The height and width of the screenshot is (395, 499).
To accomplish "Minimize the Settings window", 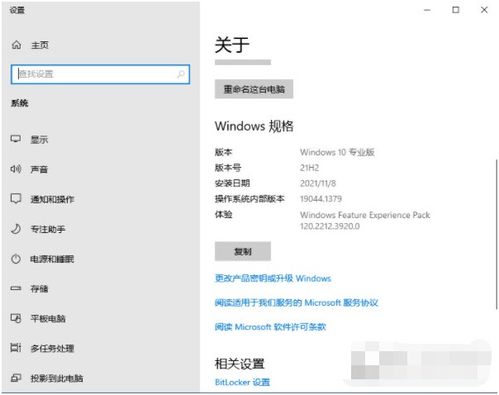I will (x=427, y=10).
